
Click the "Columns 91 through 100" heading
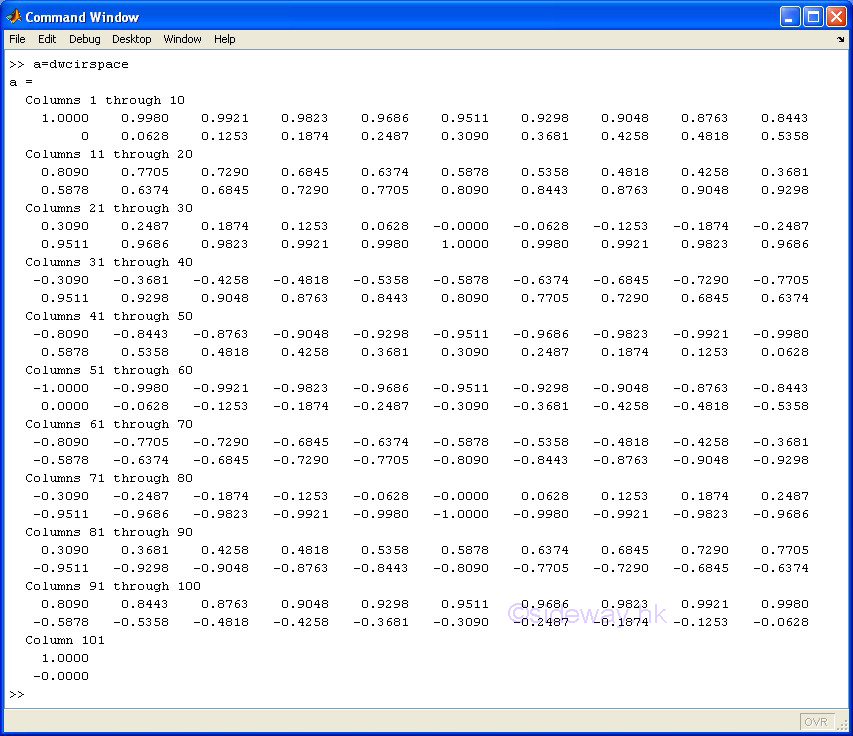point(113,586)
